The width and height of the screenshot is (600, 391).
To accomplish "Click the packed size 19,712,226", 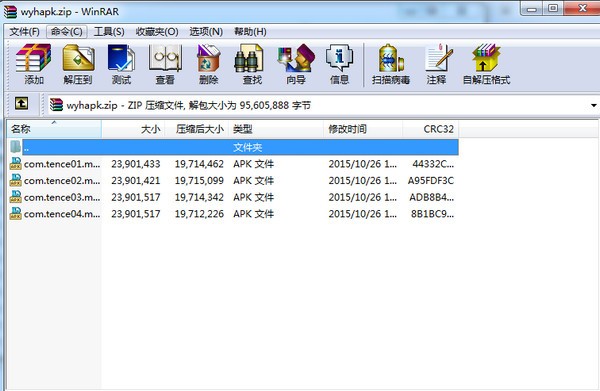I will tap(199, 214).
